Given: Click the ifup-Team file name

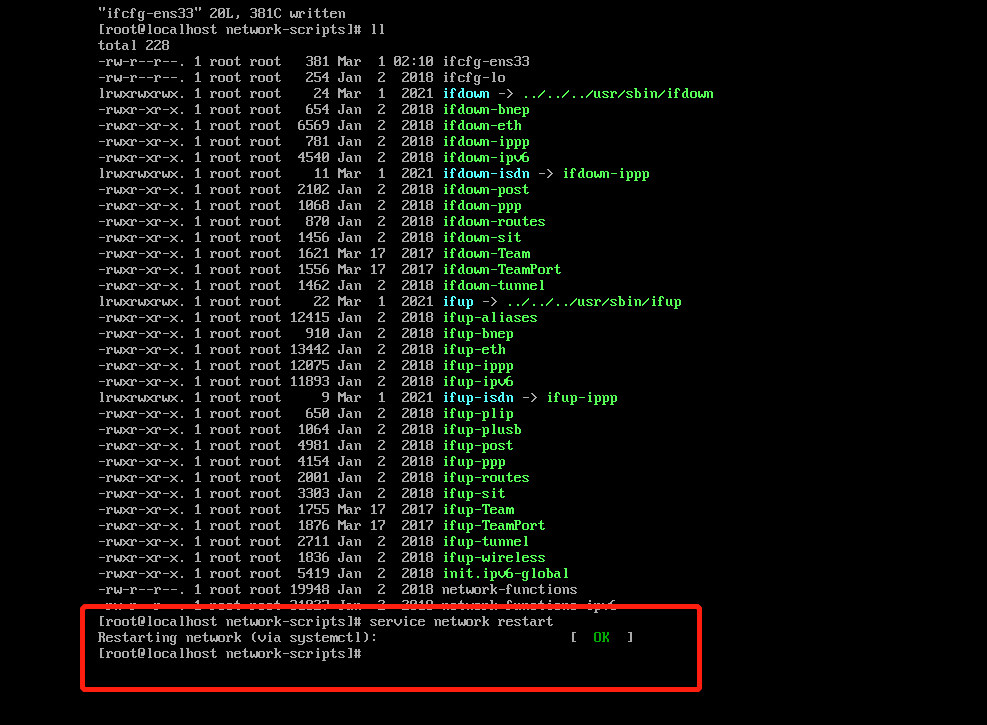Looking at the screenshot, I should pyautogui.click(x=478, y=510).
